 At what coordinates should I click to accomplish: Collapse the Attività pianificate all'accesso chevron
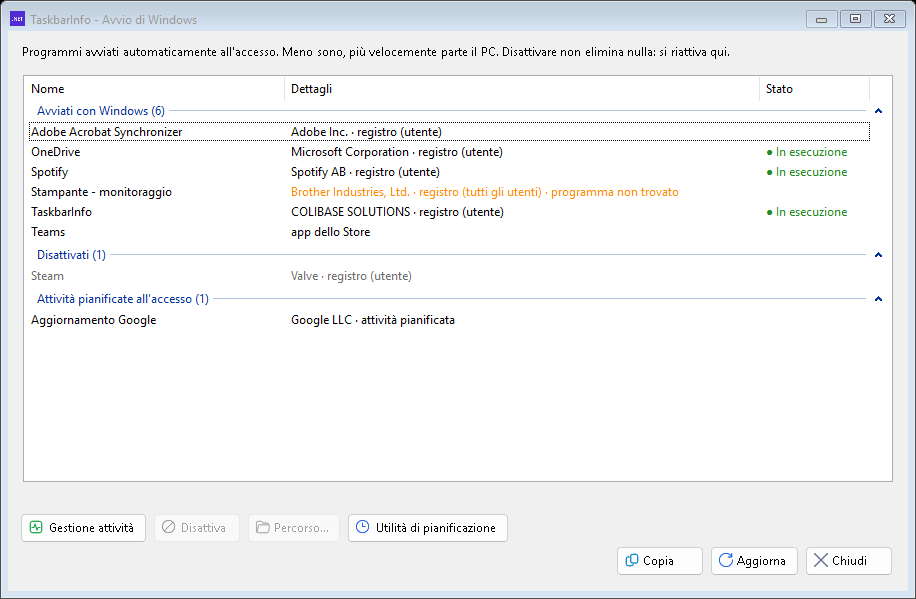tap(878, 299)
